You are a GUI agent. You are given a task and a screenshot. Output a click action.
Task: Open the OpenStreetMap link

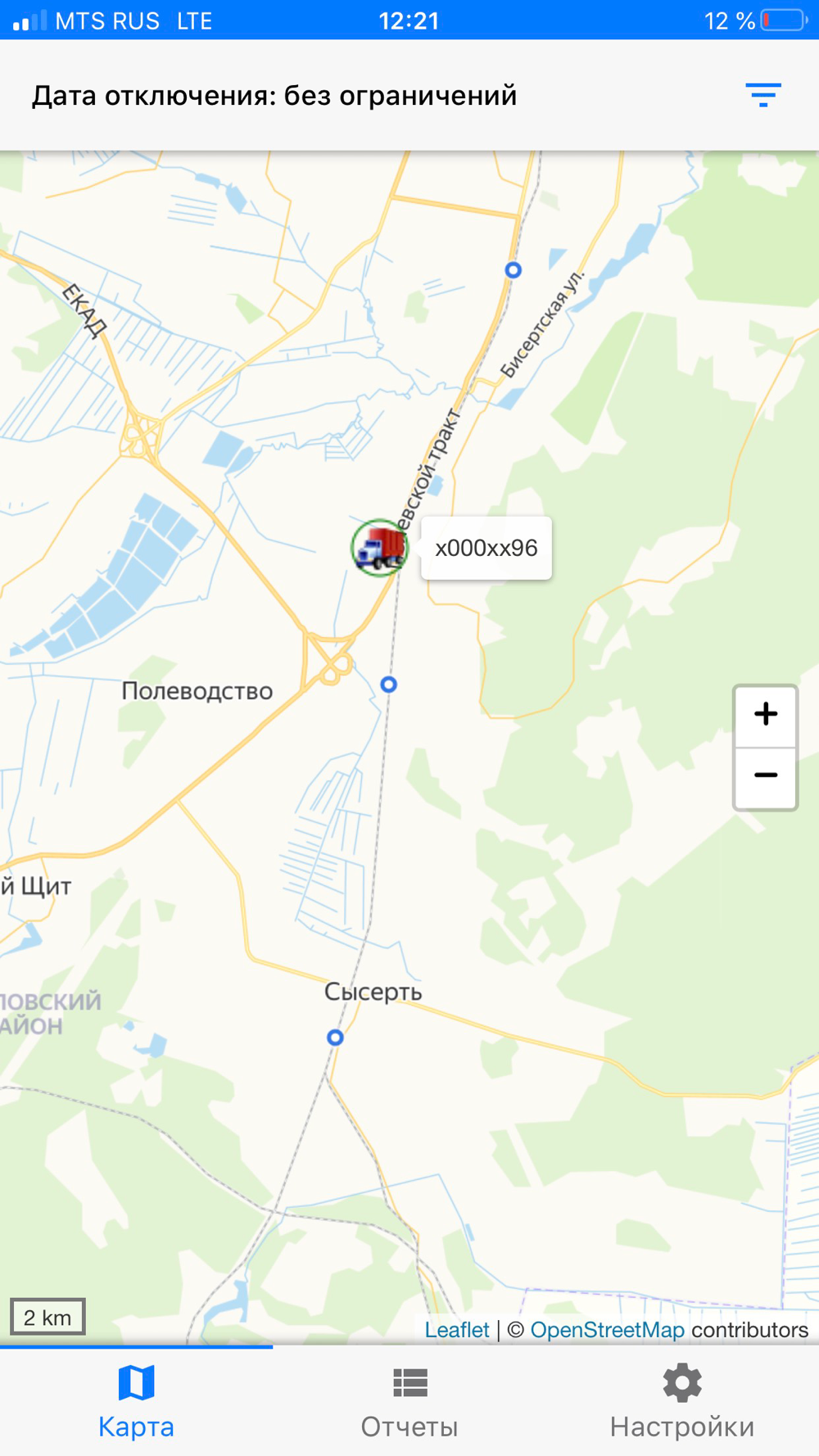click(607, 1330)
